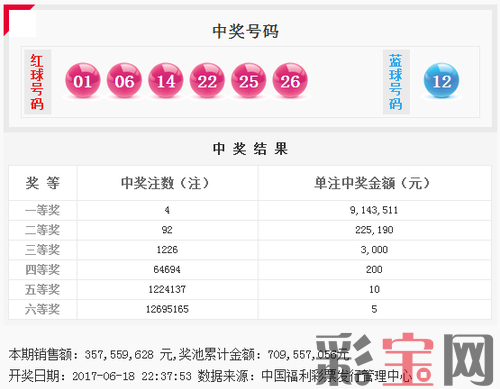Screen dimensions: 500x389
Task: Select the 六等奖 row label
Action: [42, 309]
